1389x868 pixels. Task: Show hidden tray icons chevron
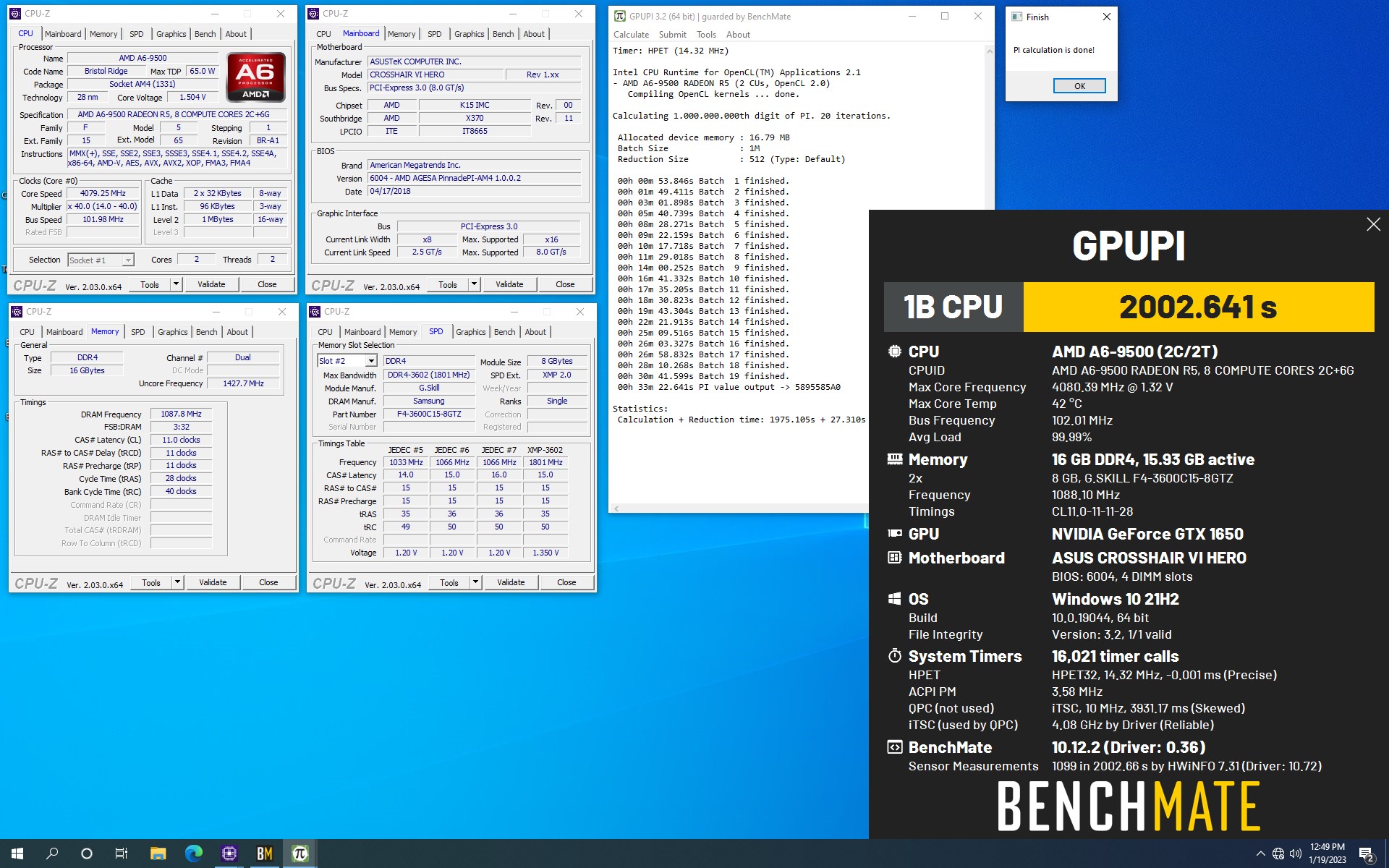tap(1260, 854)
